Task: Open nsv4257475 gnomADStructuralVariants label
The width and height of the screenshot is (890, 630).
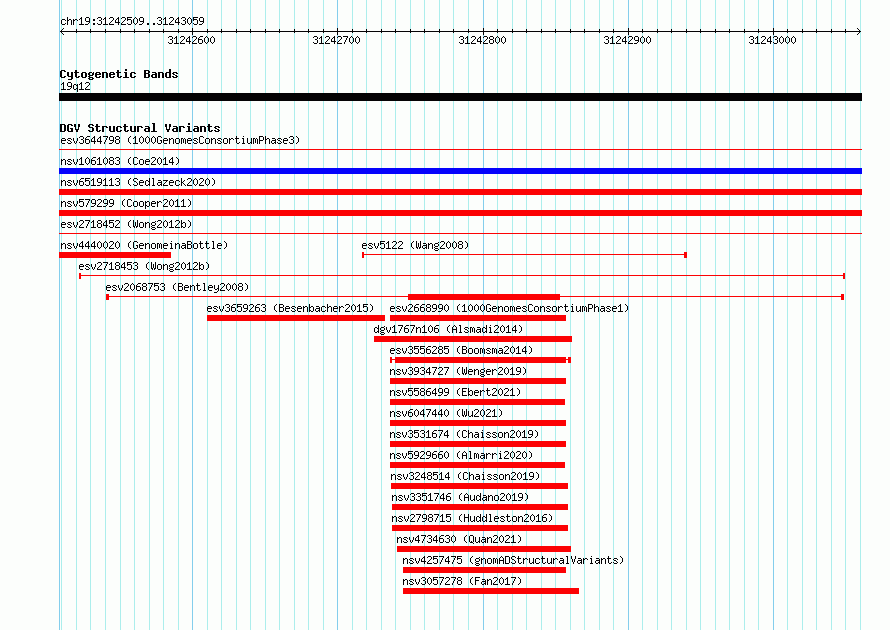Action: click(513, 560)
